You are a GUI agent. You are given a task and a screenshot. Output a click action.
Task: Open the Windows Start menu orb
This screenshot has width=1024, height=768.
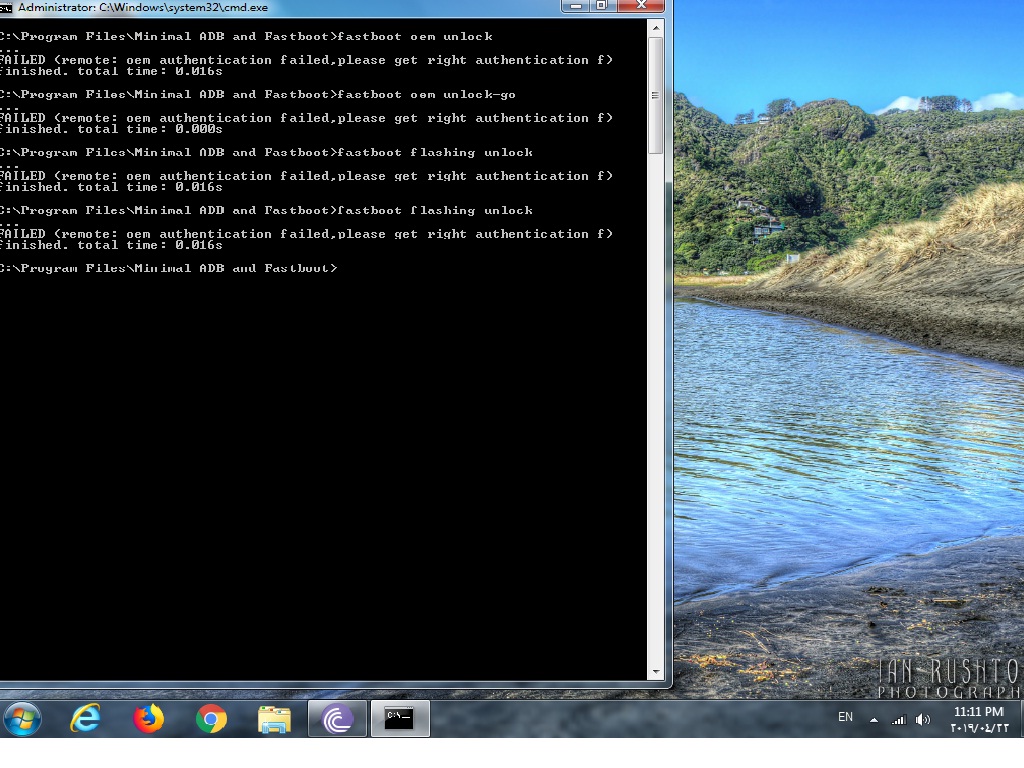(x=22, y=719)
